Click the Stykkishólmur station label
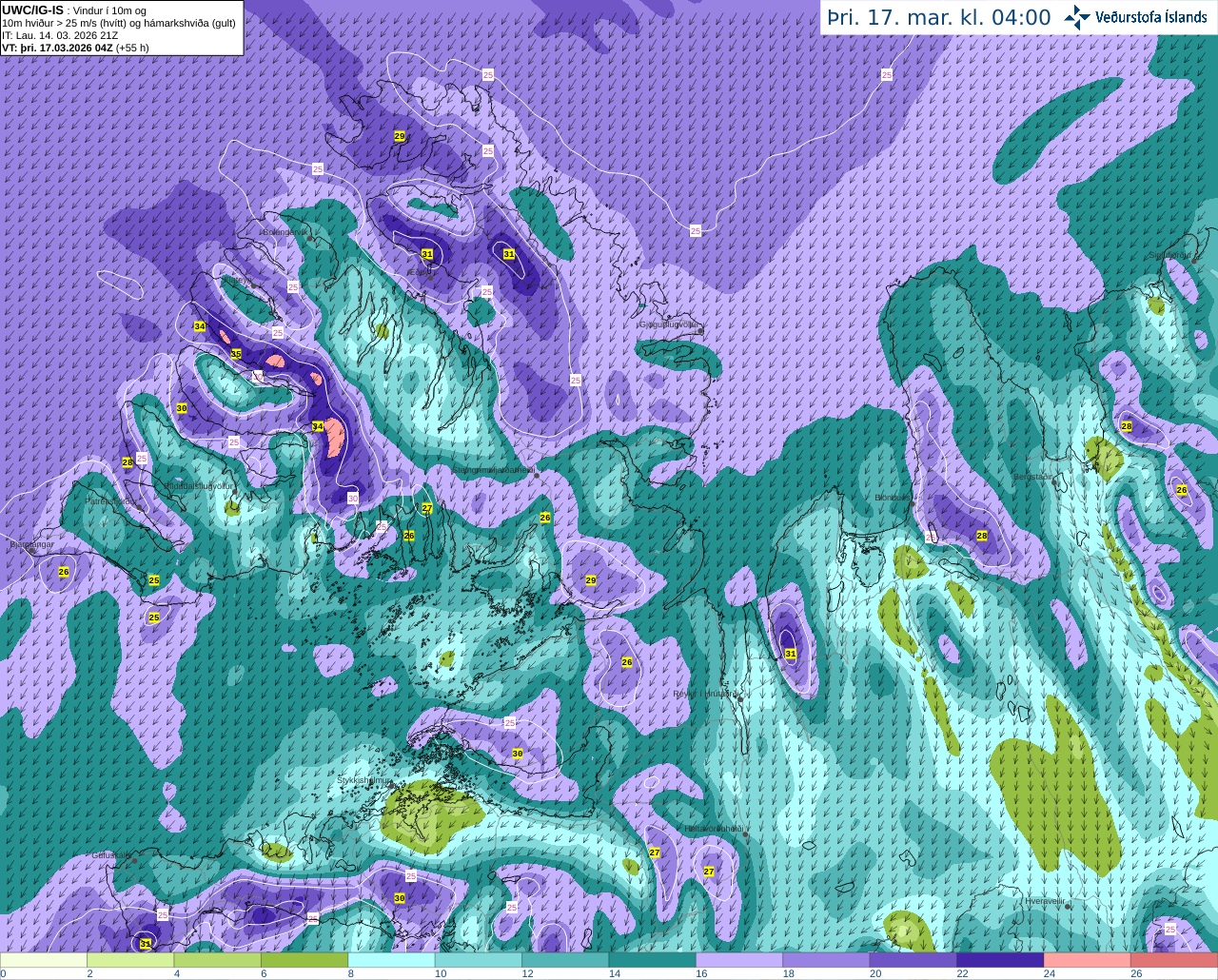The width and height of the screenshot is (1218, 980). click(x=364, y=780)
